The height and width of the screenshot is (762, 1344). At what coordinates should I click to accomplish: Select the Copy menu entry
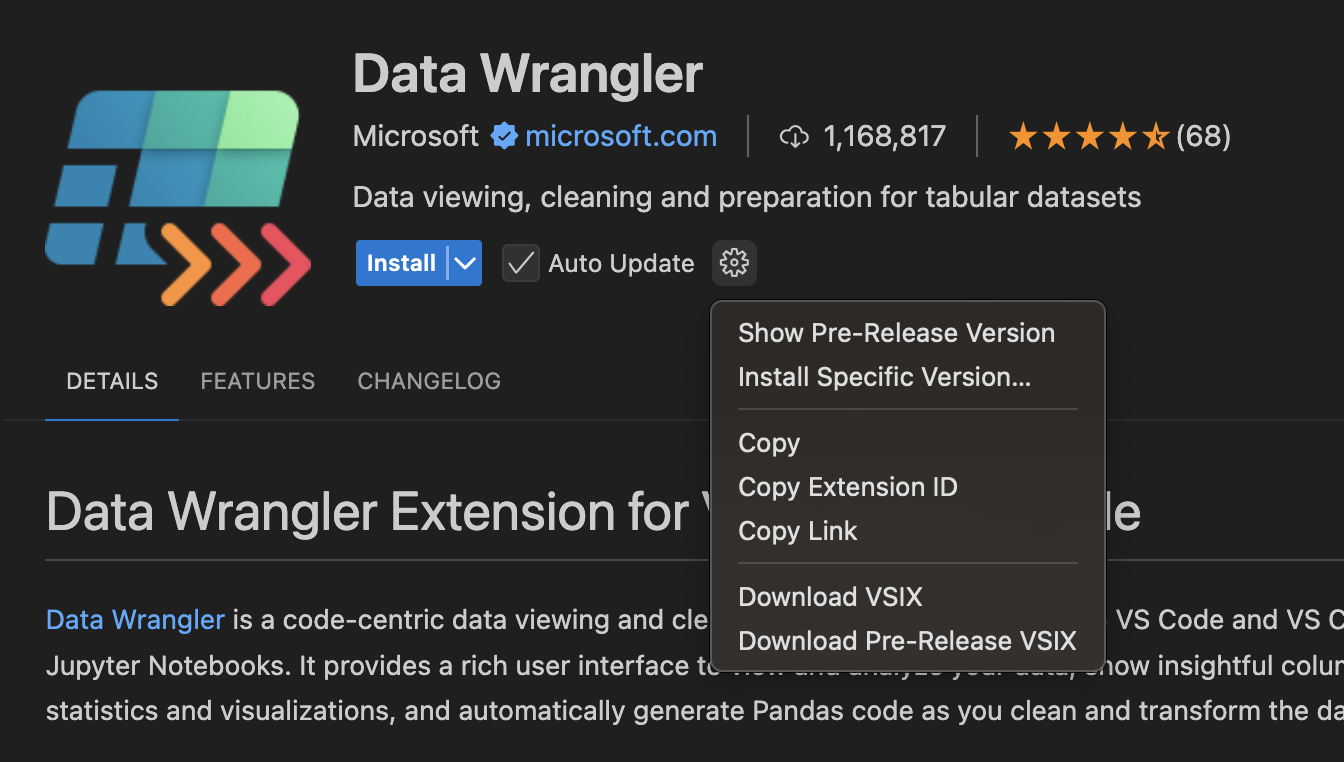[x=769, y=443]
